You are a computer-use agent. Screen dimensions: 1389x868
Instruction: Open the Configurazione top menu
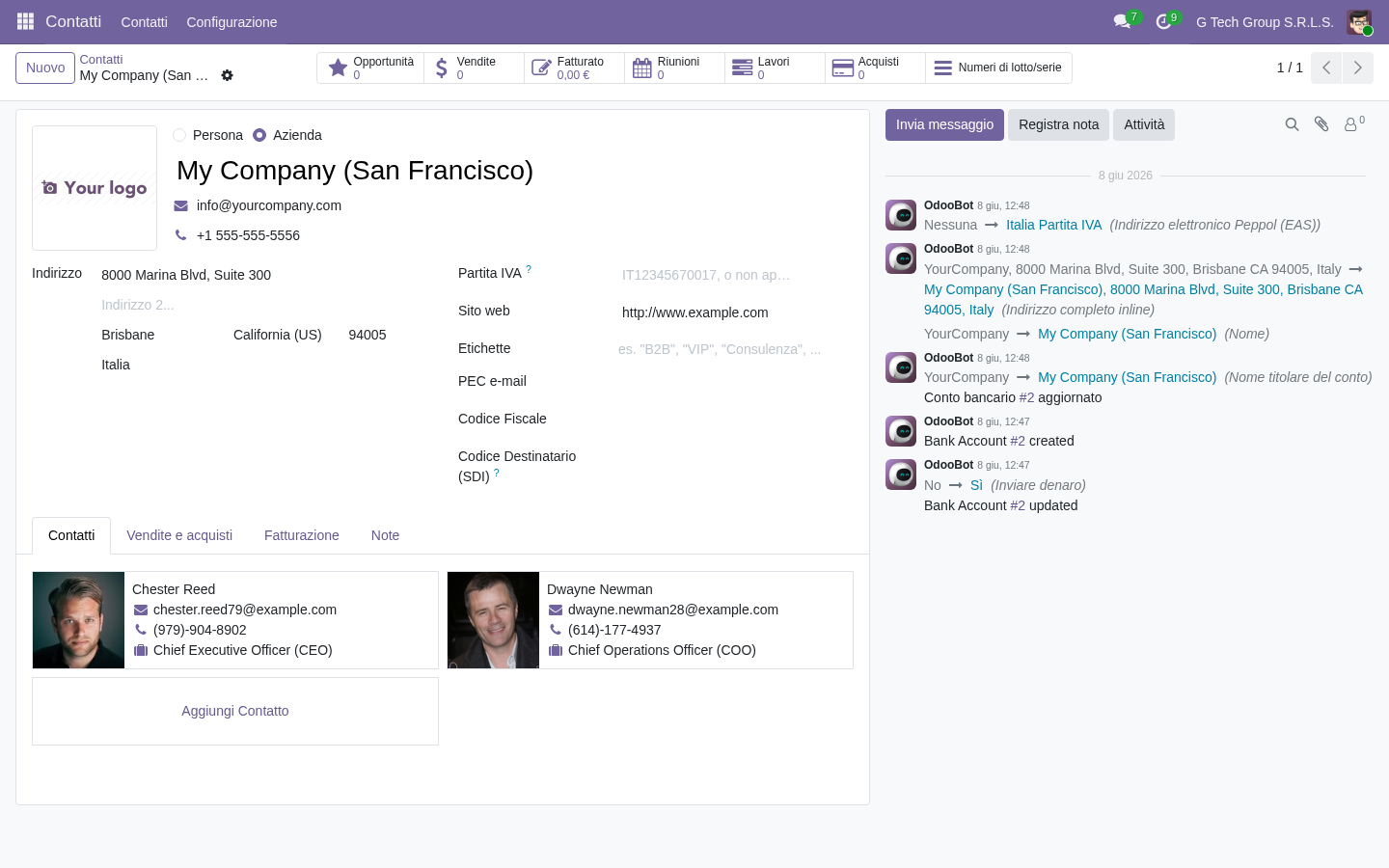point(231,22)
